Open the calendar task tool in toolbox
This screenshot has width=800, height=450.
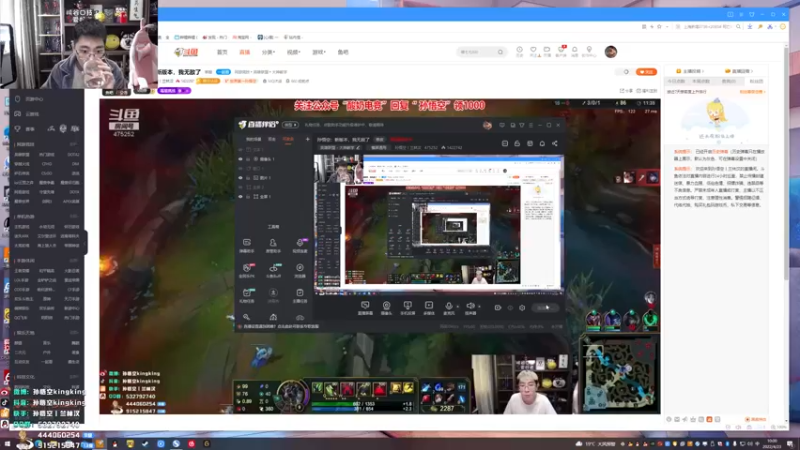click(x=246, y=295)
